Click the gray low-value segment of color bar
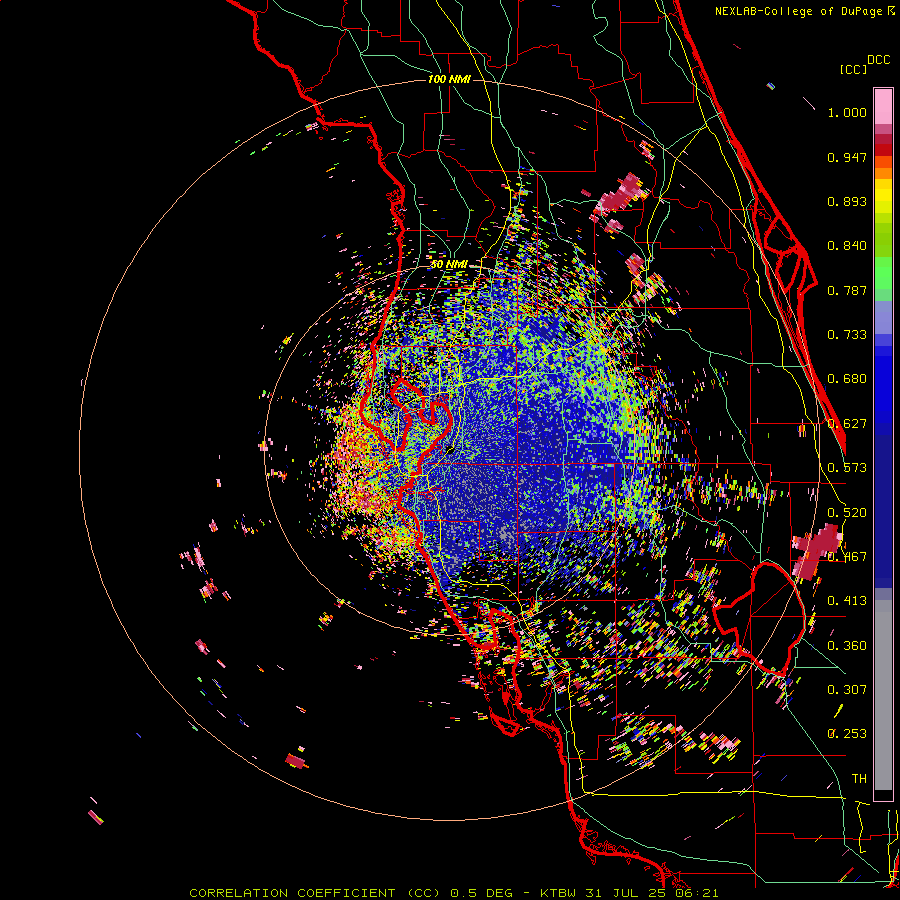The width and height of the screenshot is (900, 900). pyautogui.click(x=883, y=695)
